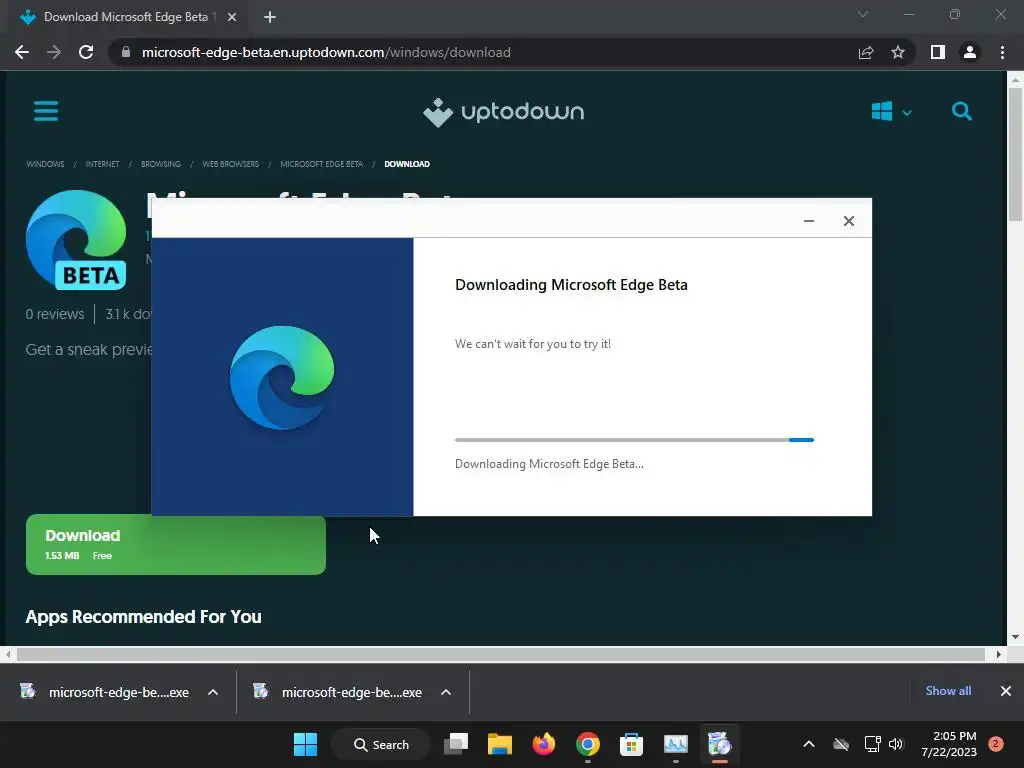Open the Chrome three-dot menu
The height and width of the screenshot is (768, 1024).
tap(1002, 52)
